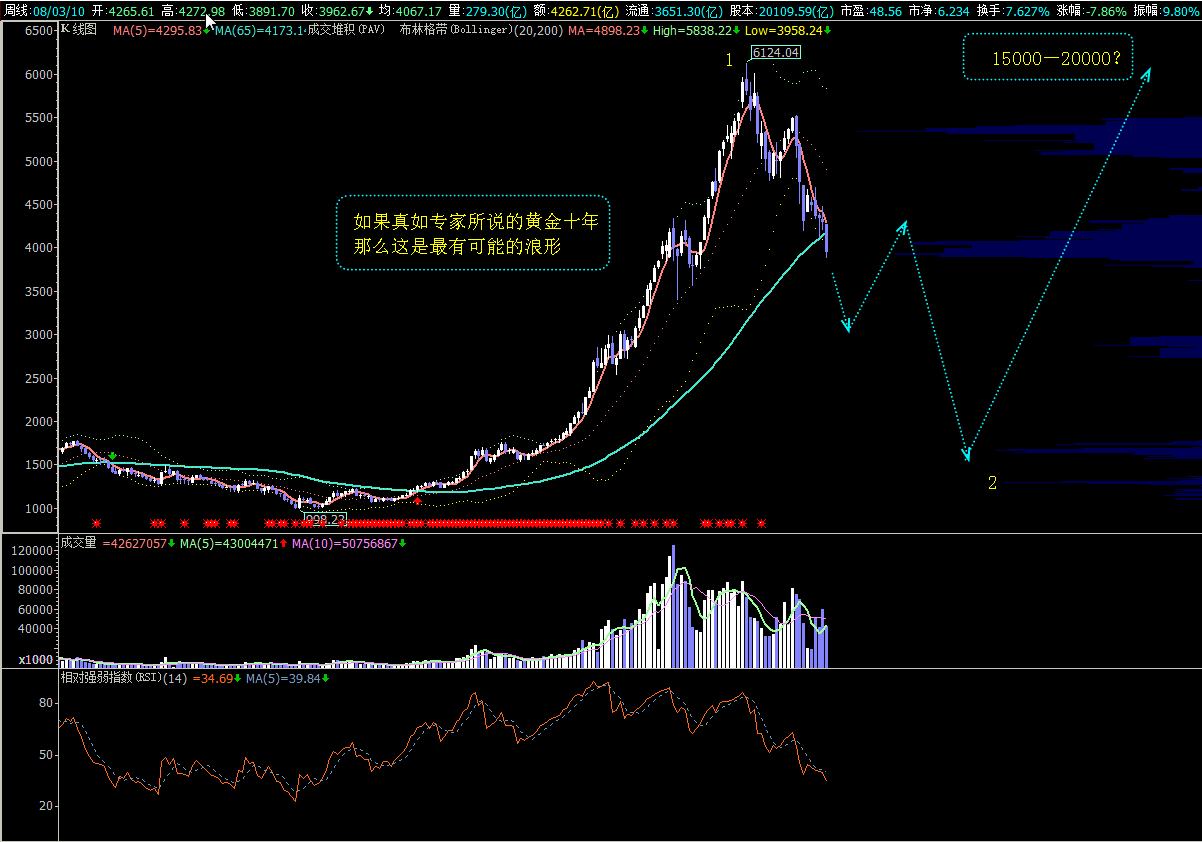
Task: Click the red up-arrow marker near 1100
Action: pyautogui.click(x=417, y=500)
